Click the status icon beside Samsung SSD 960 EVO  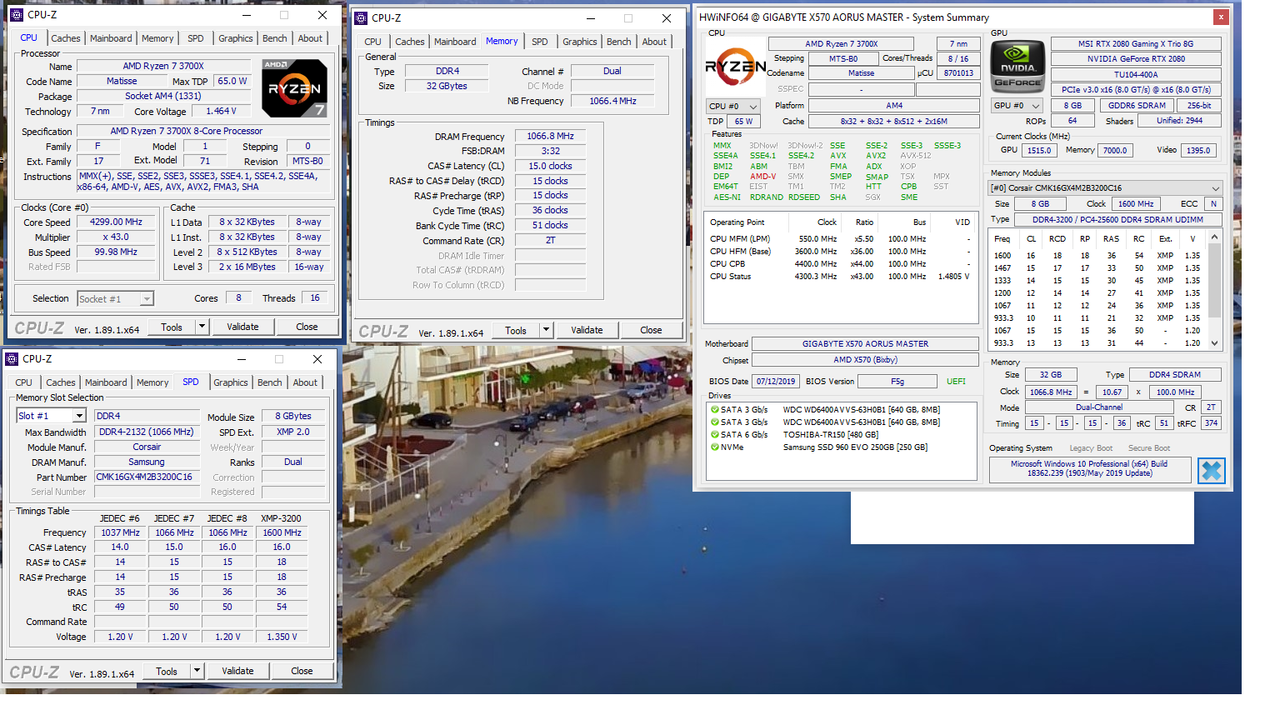tap(713, 447)
